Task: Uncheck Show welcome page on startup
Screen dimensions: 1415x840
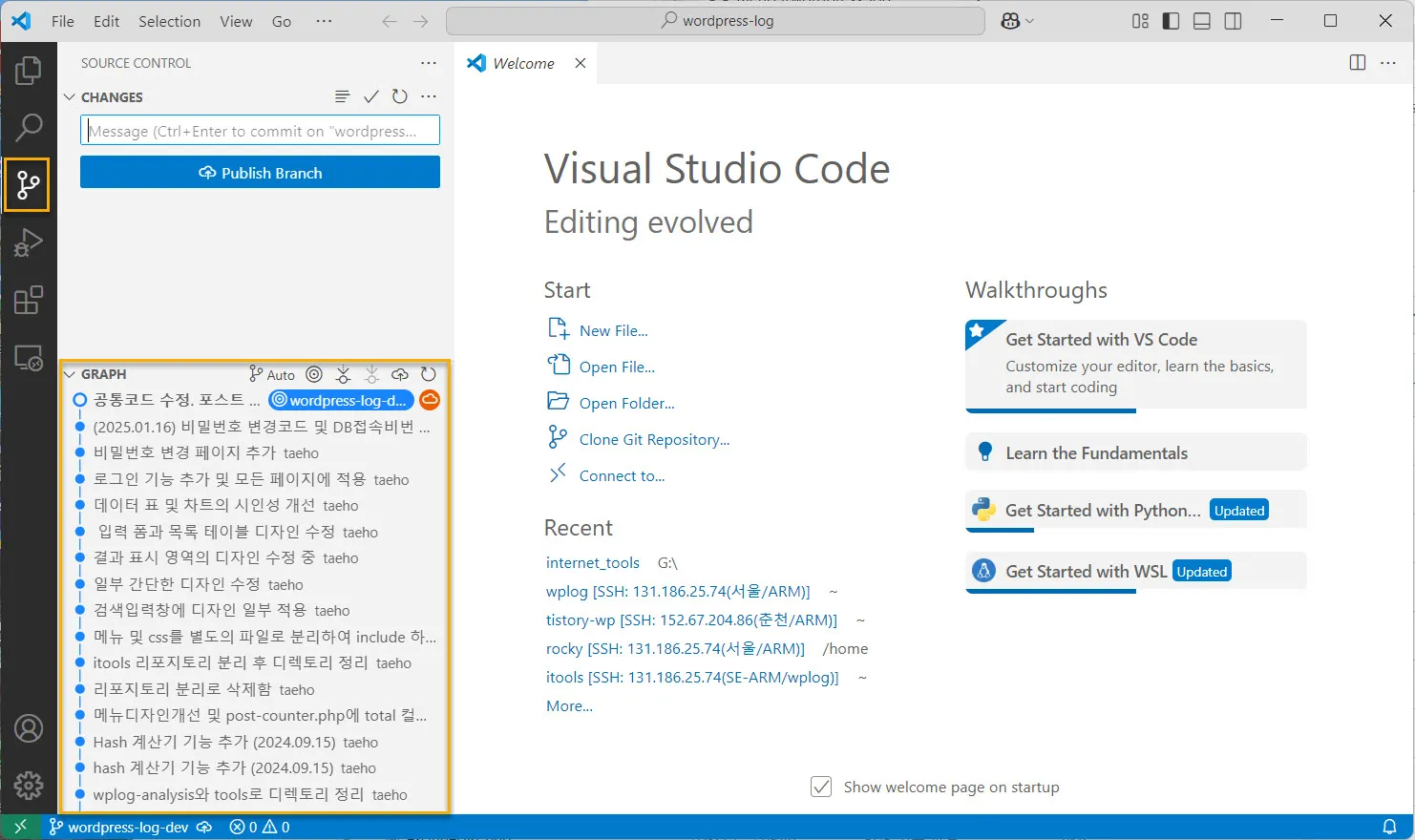Action: point(820,787)
